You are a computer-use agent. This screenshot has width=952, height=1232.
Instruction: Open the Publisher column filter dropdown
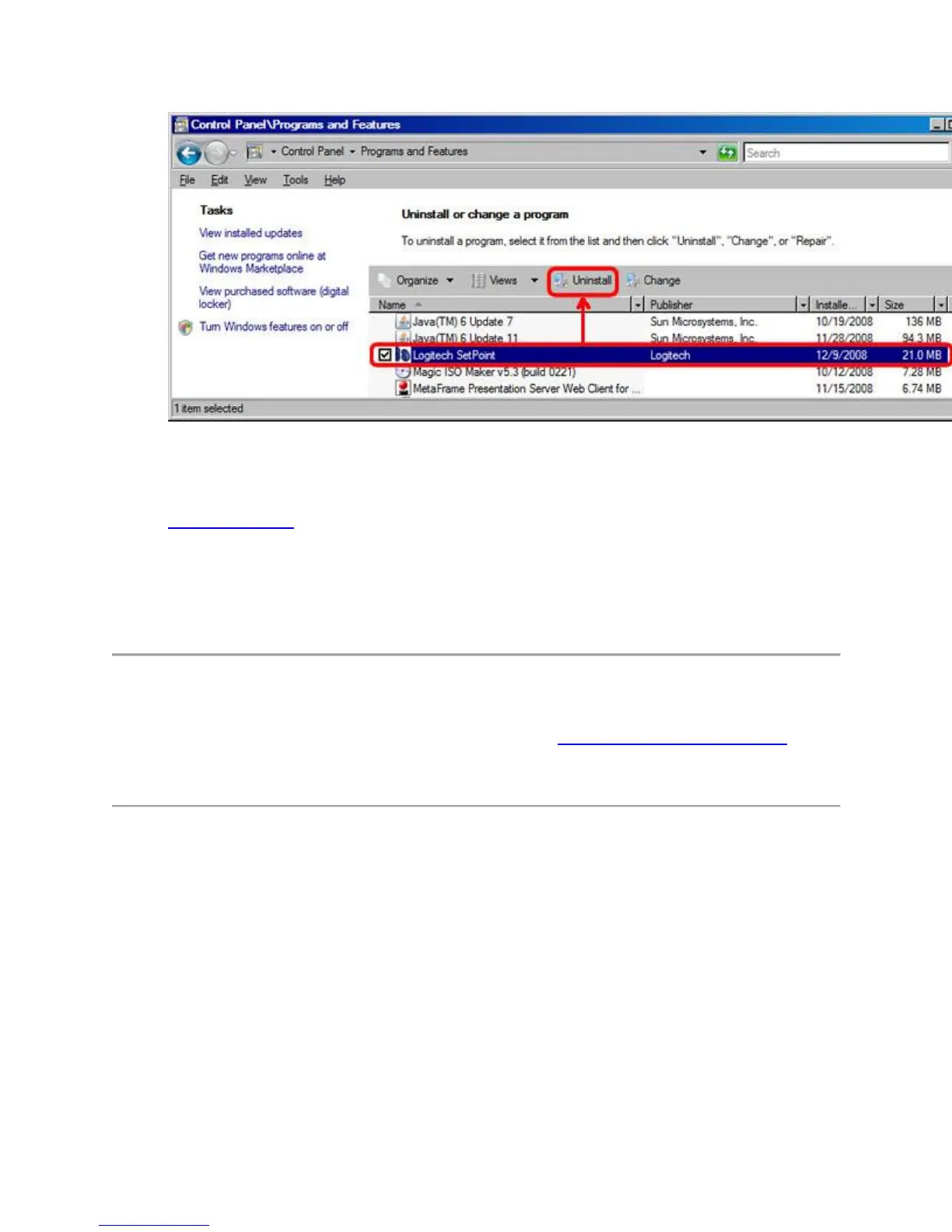coord(803,305)
